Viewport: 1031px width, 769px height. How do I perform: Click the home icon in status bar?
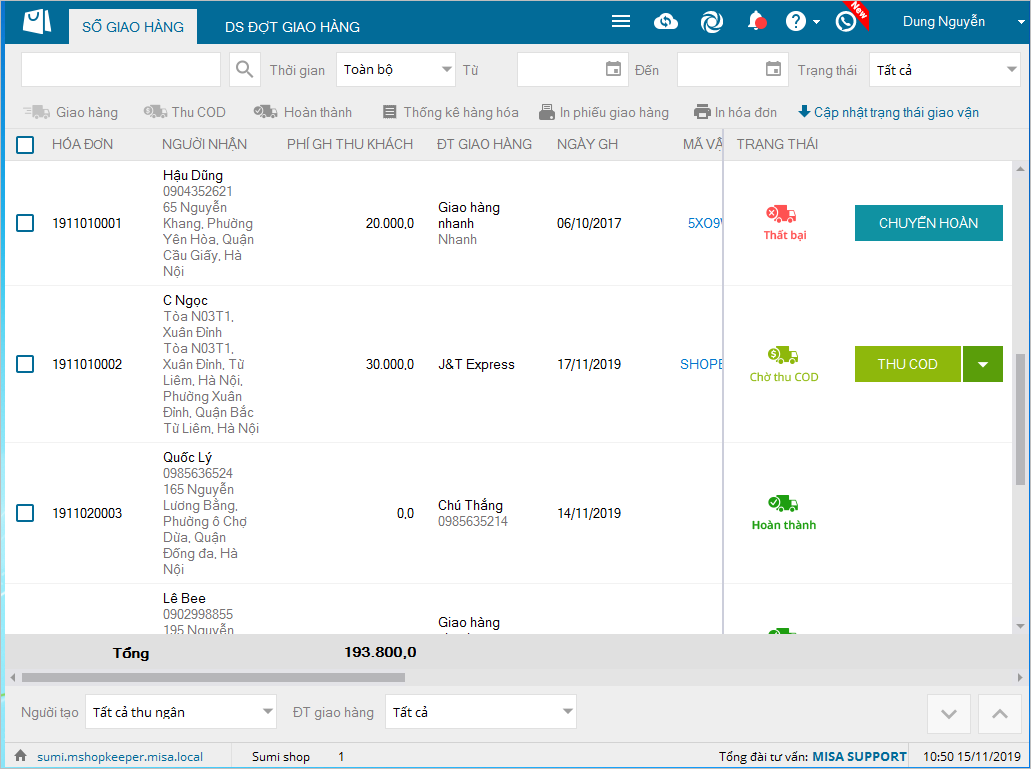pyautogui.click(x=20, y=757)
